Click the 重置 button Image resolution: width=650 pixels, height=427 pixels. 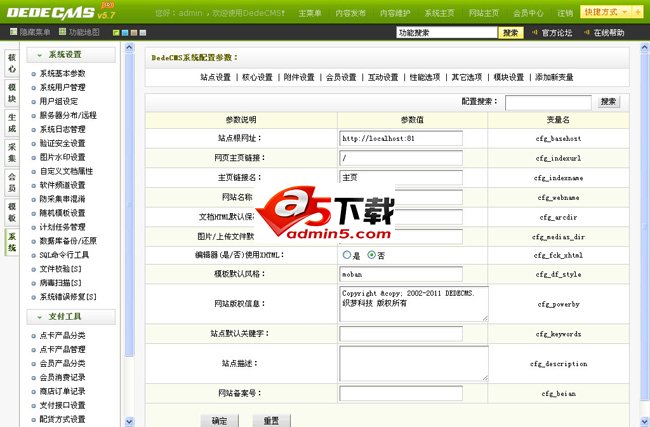(x=272, y=420)
